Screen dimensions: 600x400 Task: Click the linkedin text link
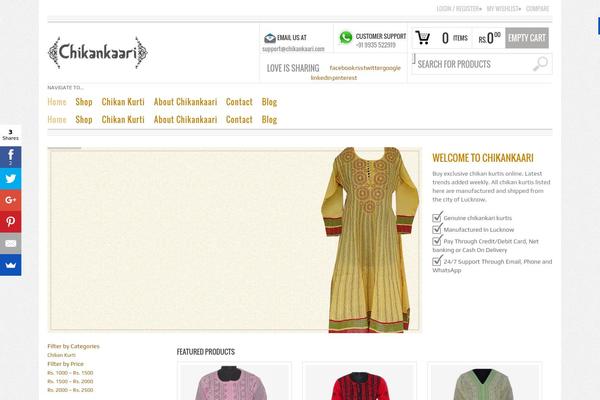[x=321, y=78]
